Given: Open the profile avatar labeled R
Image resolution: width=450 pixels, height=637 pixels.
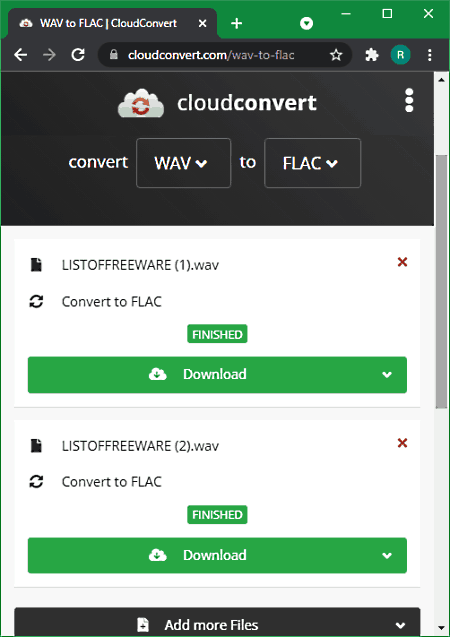Looking at the screenshot, I should point(400,55).
